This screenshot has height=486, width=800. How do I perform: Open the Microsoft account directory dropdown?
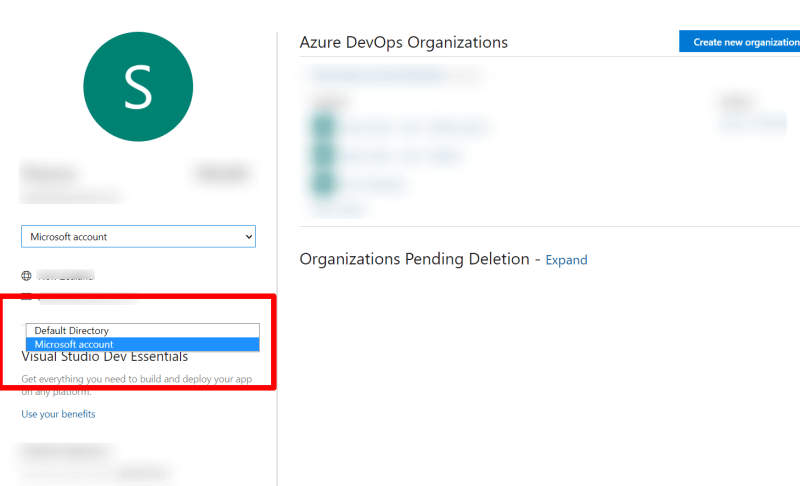coord(138,237)
